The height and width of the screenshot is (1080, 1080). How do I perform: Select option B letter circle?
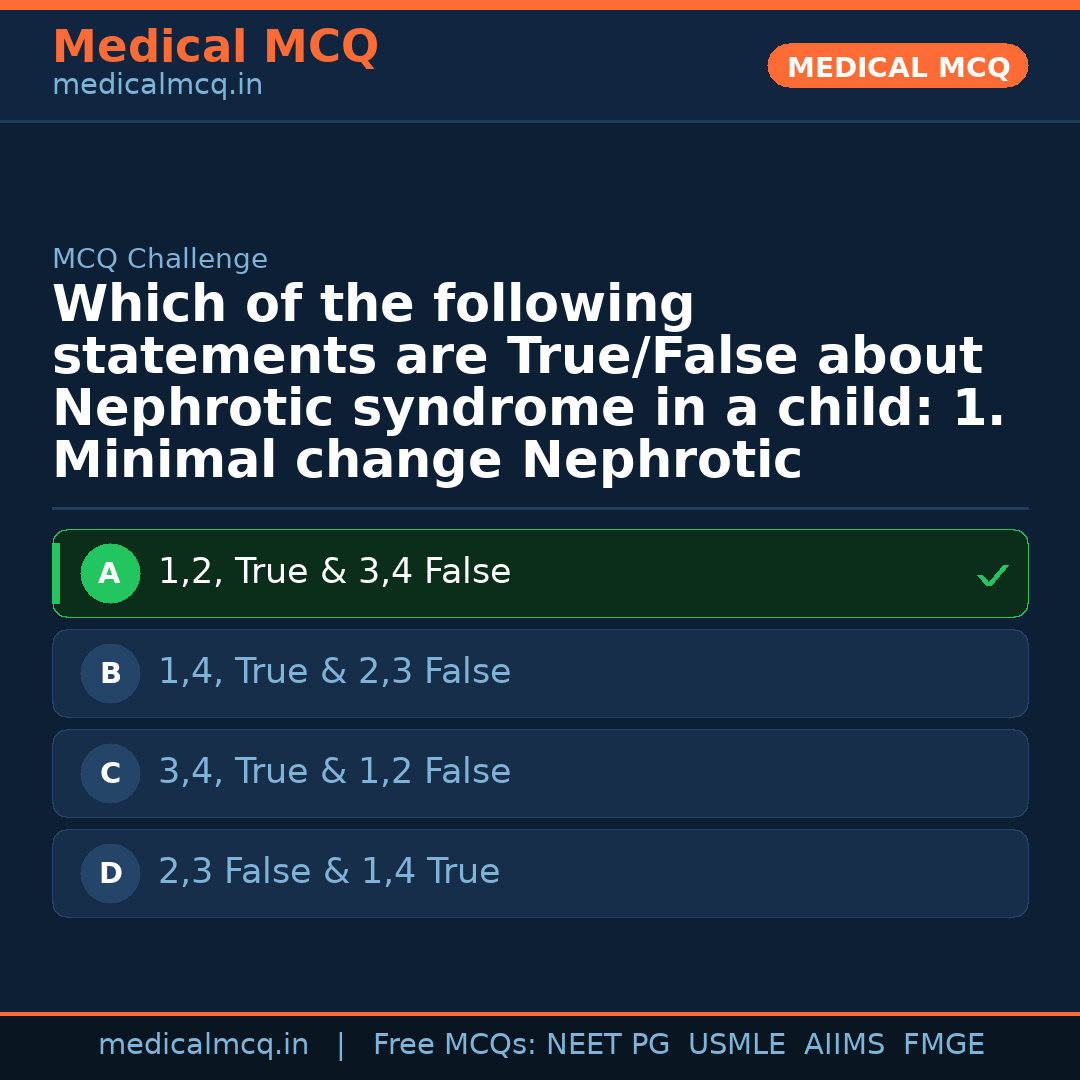click(x=110, y=673)
